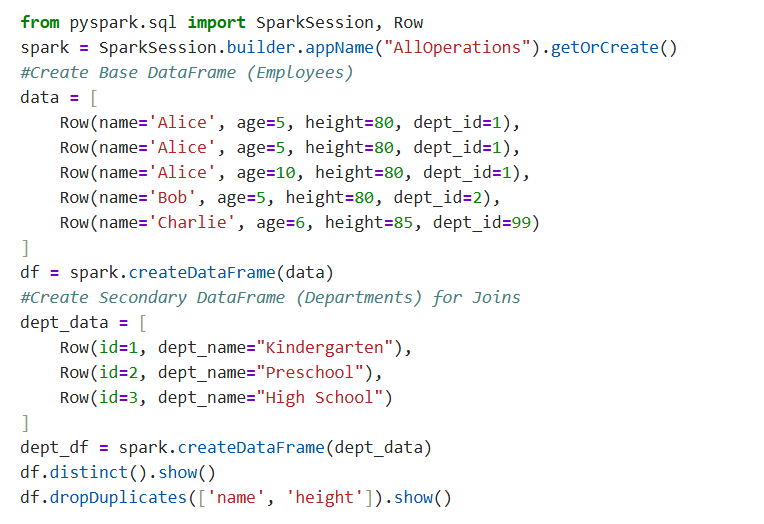Click the "AllOperations" string

[x=457, y=47]
